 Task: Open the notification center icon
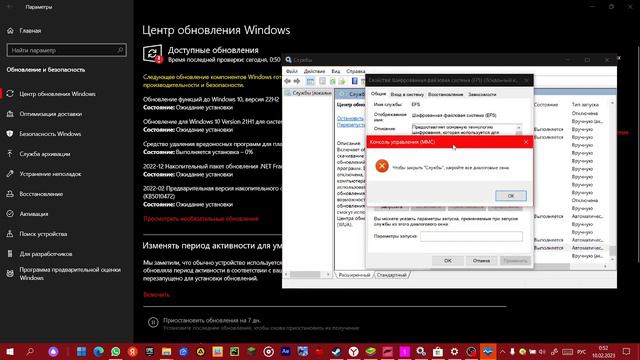coord(627,351)
